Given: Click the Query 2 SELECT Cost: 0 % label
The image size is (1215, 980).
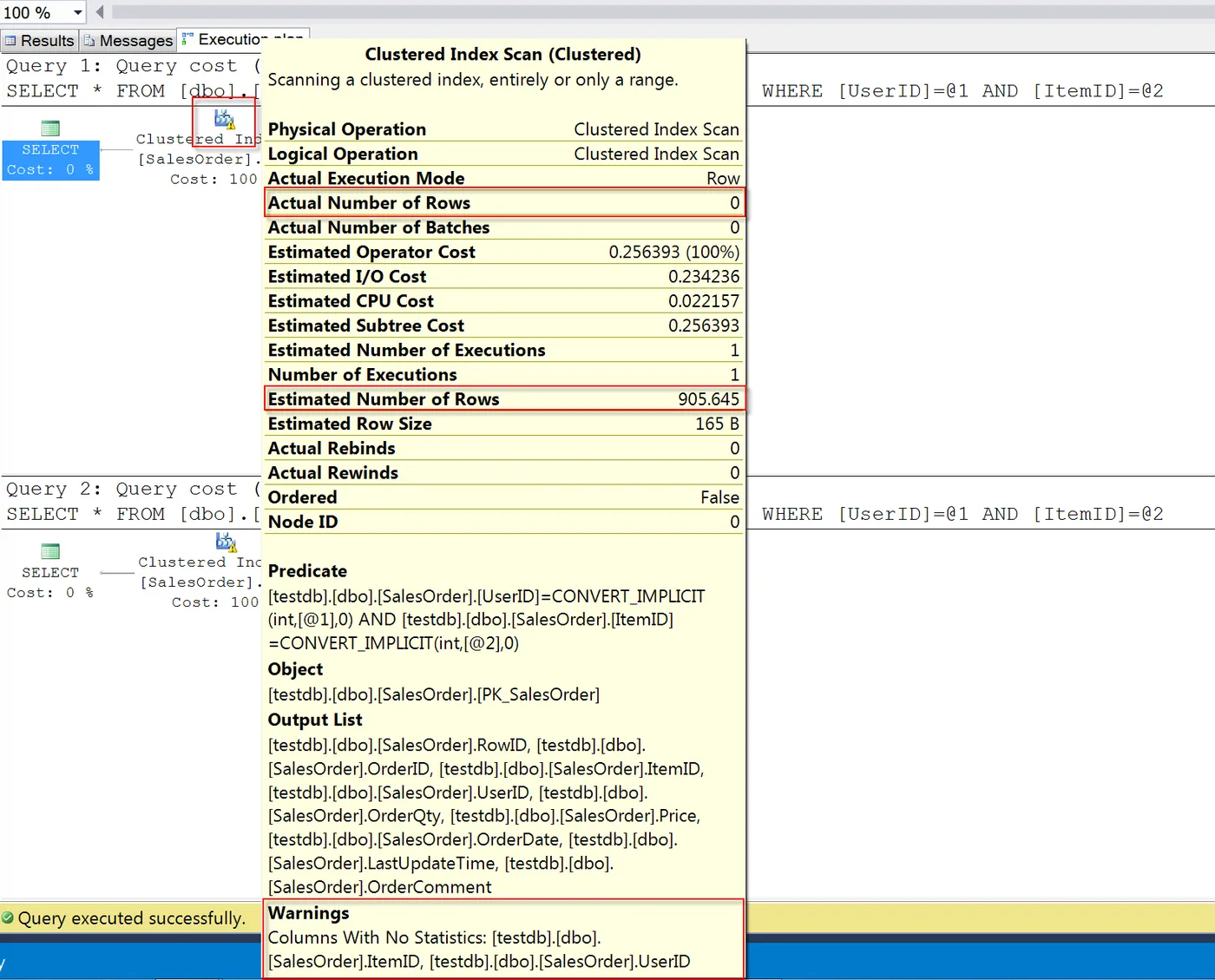Looking at the screenshot, I should (x=50, y=582).
